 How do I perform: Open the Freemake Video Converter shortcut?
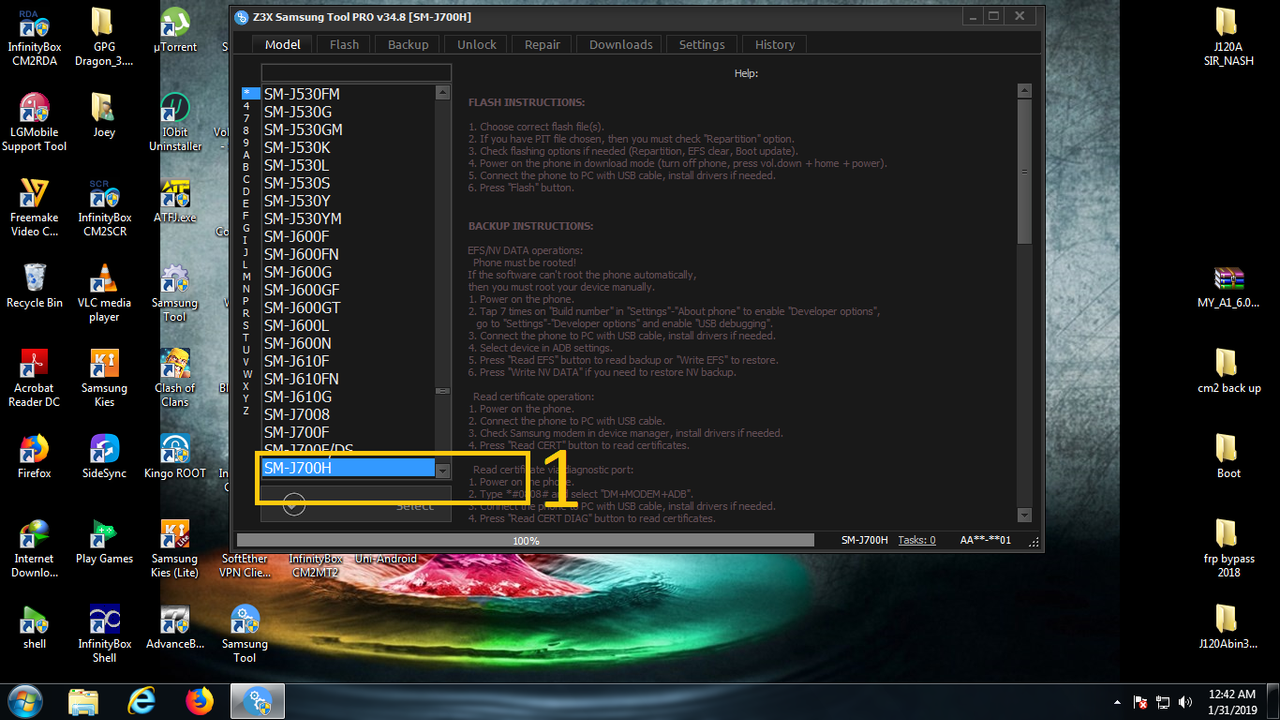pyautogui.click(x=35, y=208)
